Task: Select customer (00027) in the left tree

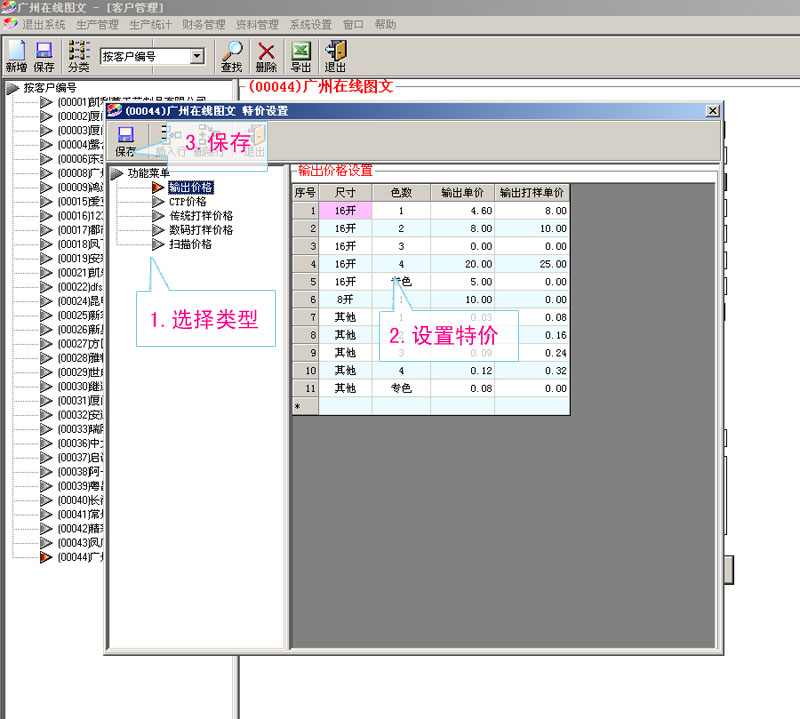Action: (81, 343)
